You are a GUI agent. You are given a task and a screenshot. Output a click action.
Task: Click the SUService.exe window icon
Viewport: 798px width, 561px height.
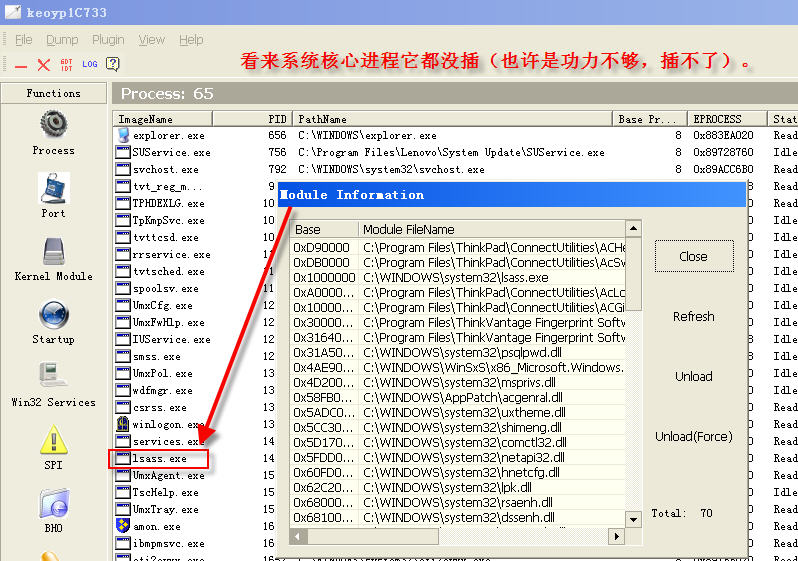(123, 152)
